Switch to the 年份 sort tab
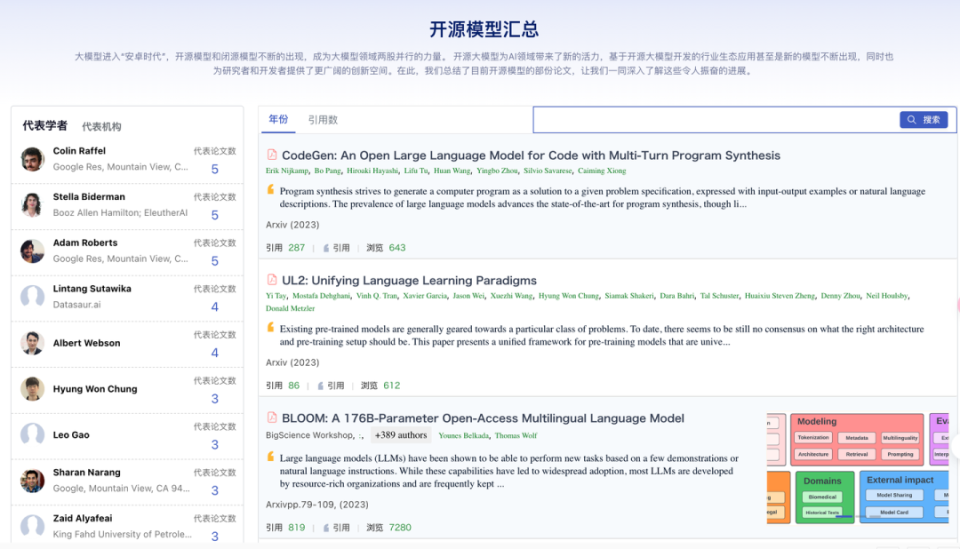 coord(279,119)
